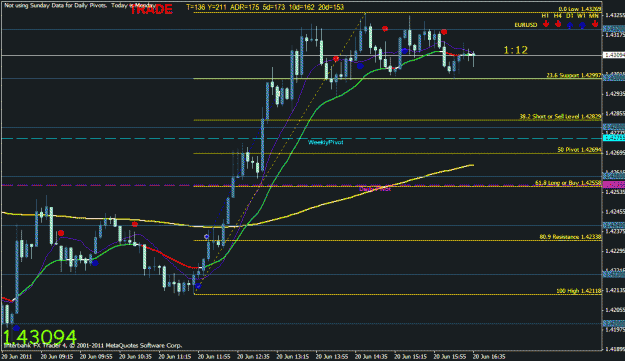Click the 1:12 candle countdown timer
The height and width of the screenshot is (361, 625).
click(515, 50)
